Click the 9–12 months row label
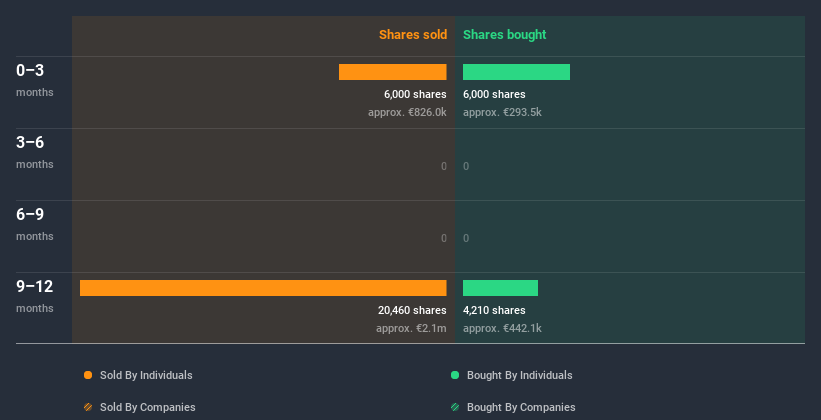Viewport: 821px width, 420px height. (x=35, y=296)
